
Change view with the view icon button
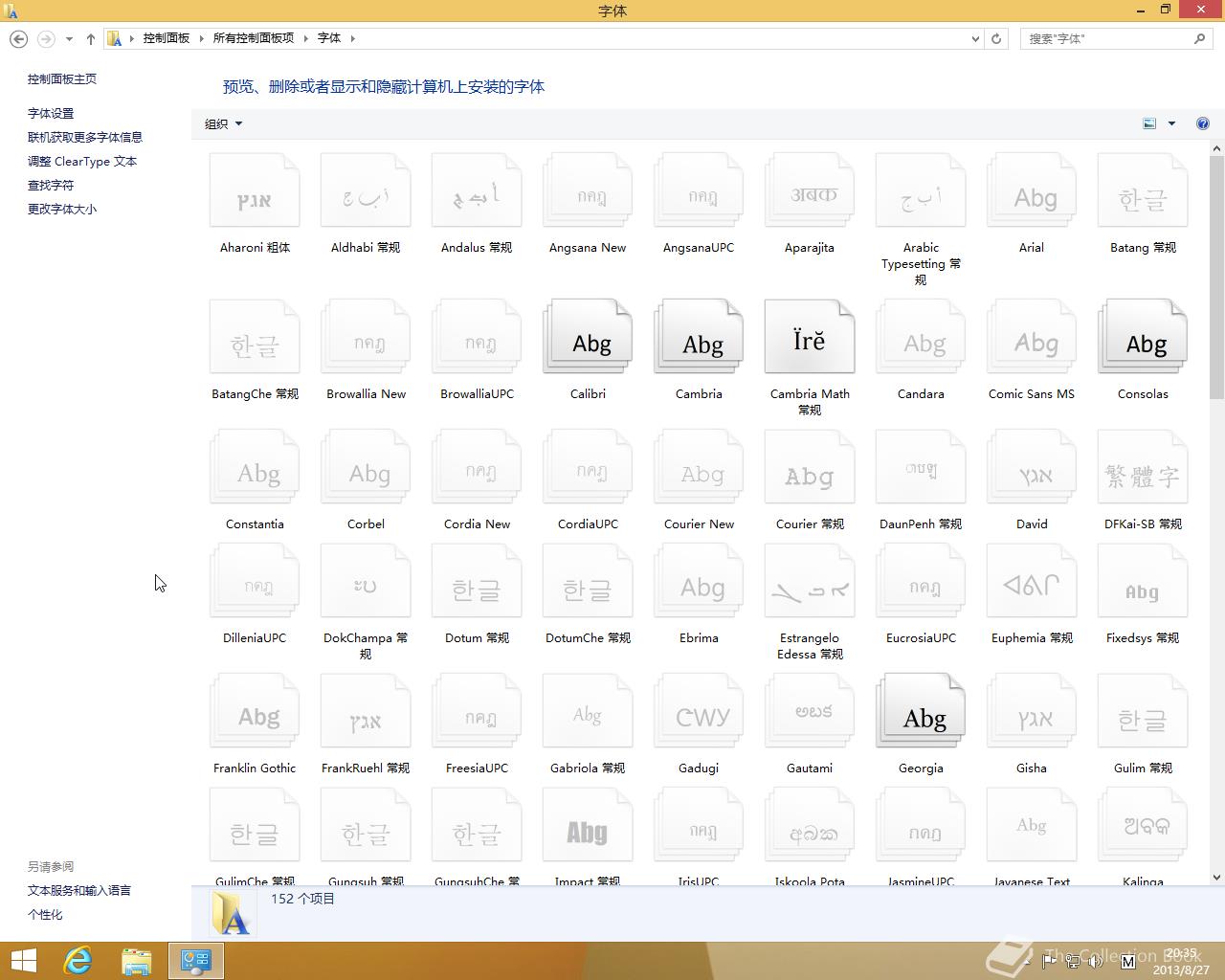[1149, 123]
